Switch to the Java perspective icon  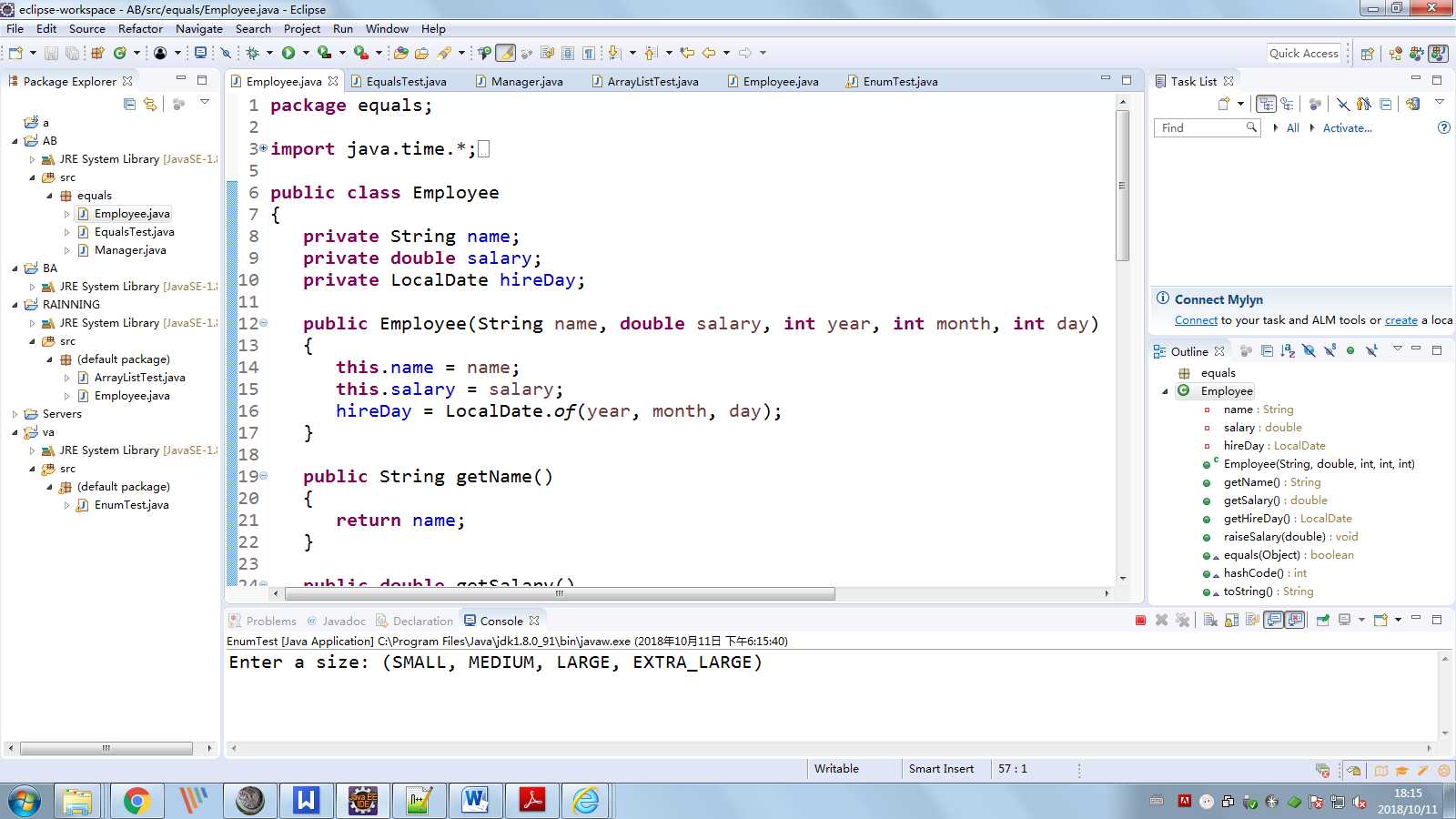[x=1438, y=54]
